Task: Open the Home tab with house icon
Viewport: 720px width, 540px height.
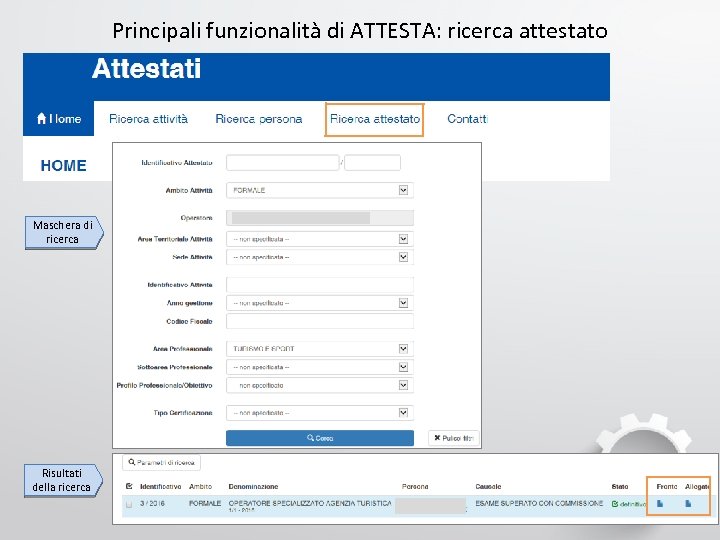Action: pyautogui.click(x=58, y=118)
